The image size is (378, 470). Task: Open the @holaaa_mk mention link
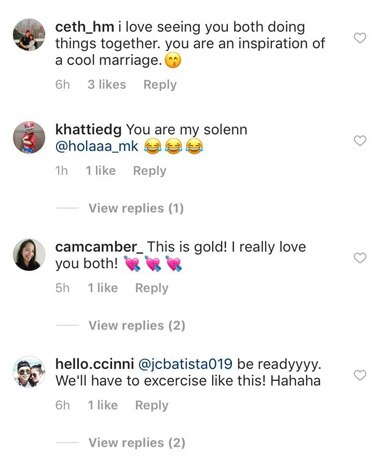click(97, 146)
